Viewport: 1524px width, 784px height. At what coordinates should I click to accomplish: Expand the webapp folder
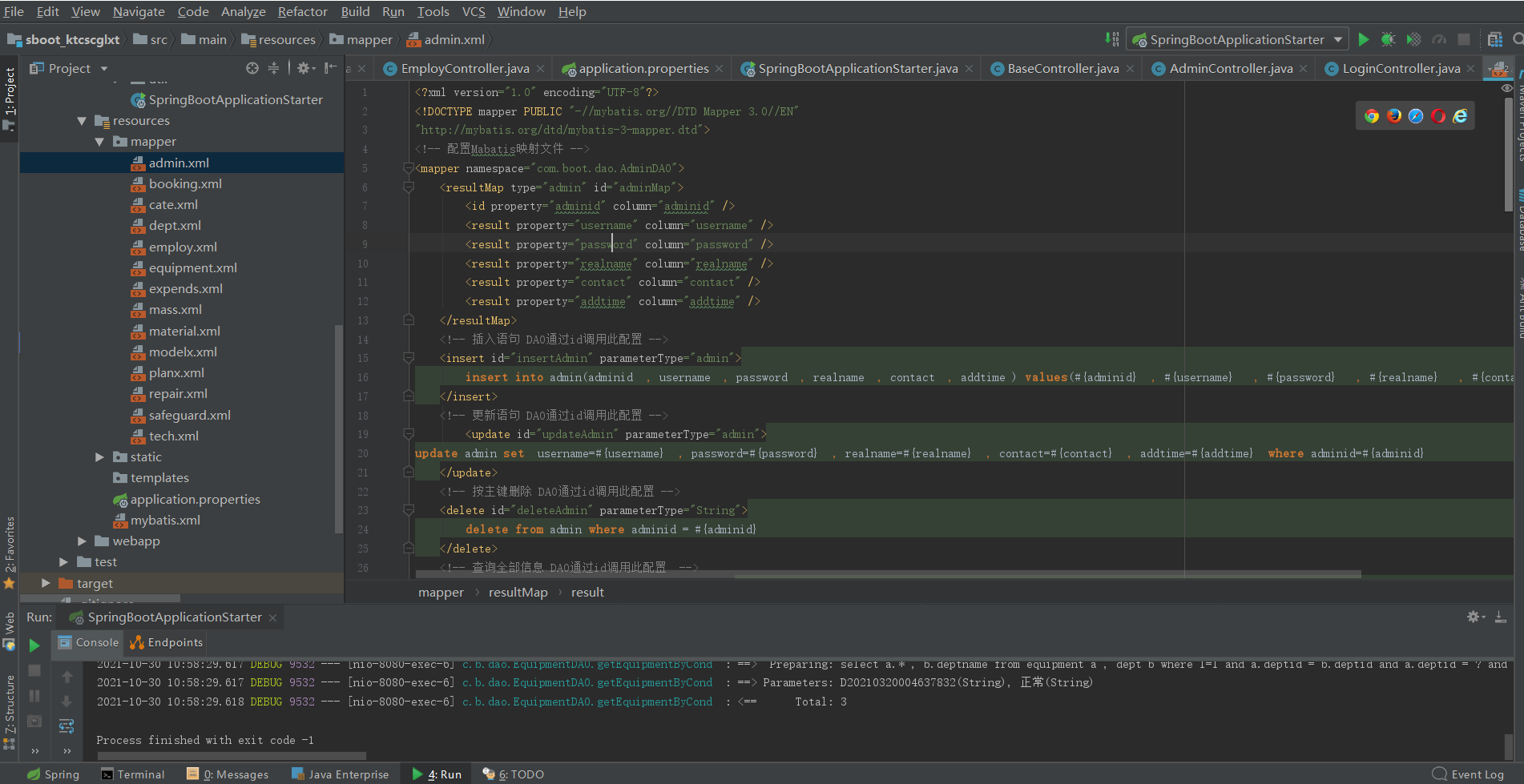tap(82, 541)
